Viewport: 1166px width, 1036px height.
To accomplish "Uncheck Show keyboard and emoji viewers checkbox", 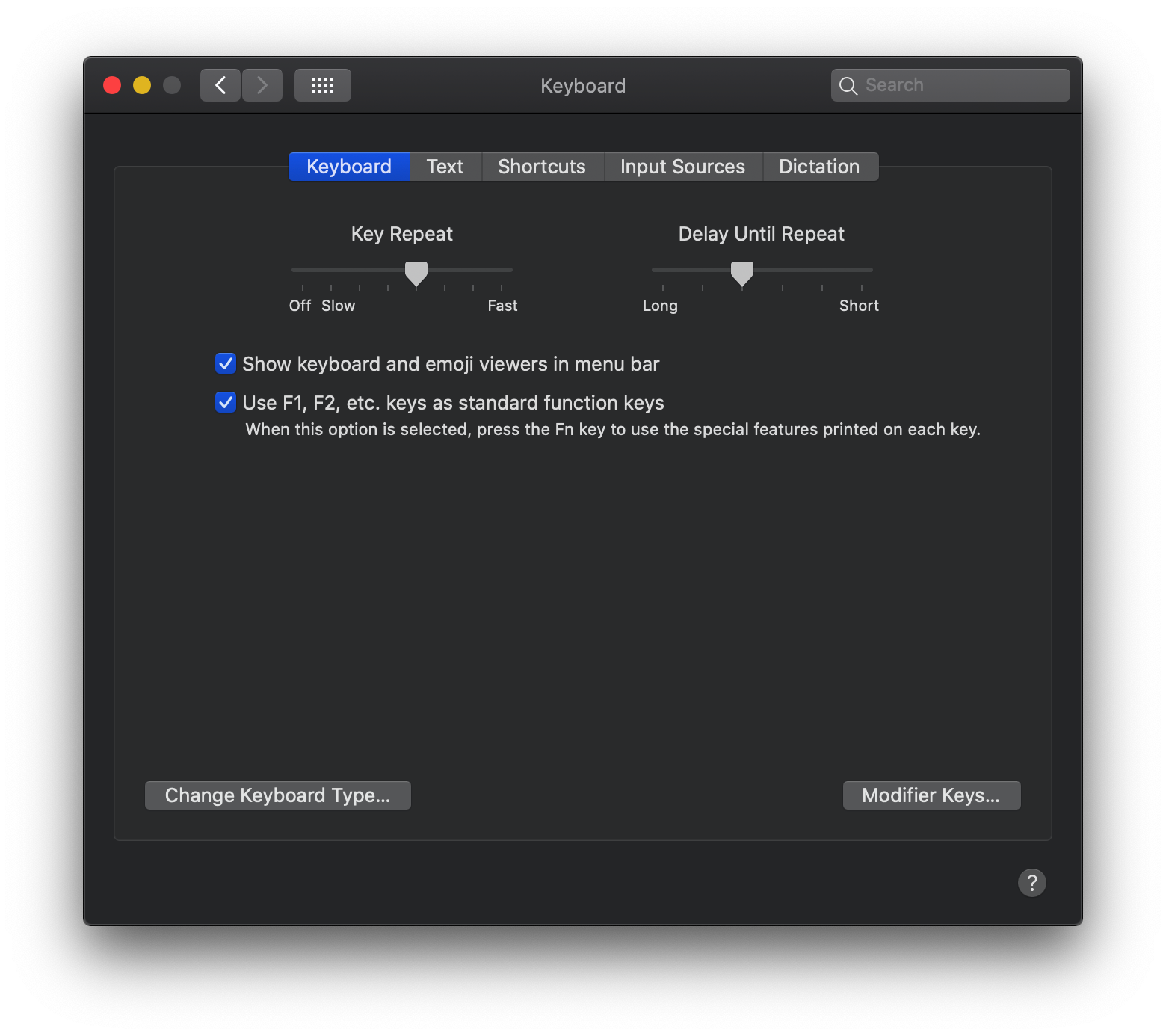I will pos(226,363).
